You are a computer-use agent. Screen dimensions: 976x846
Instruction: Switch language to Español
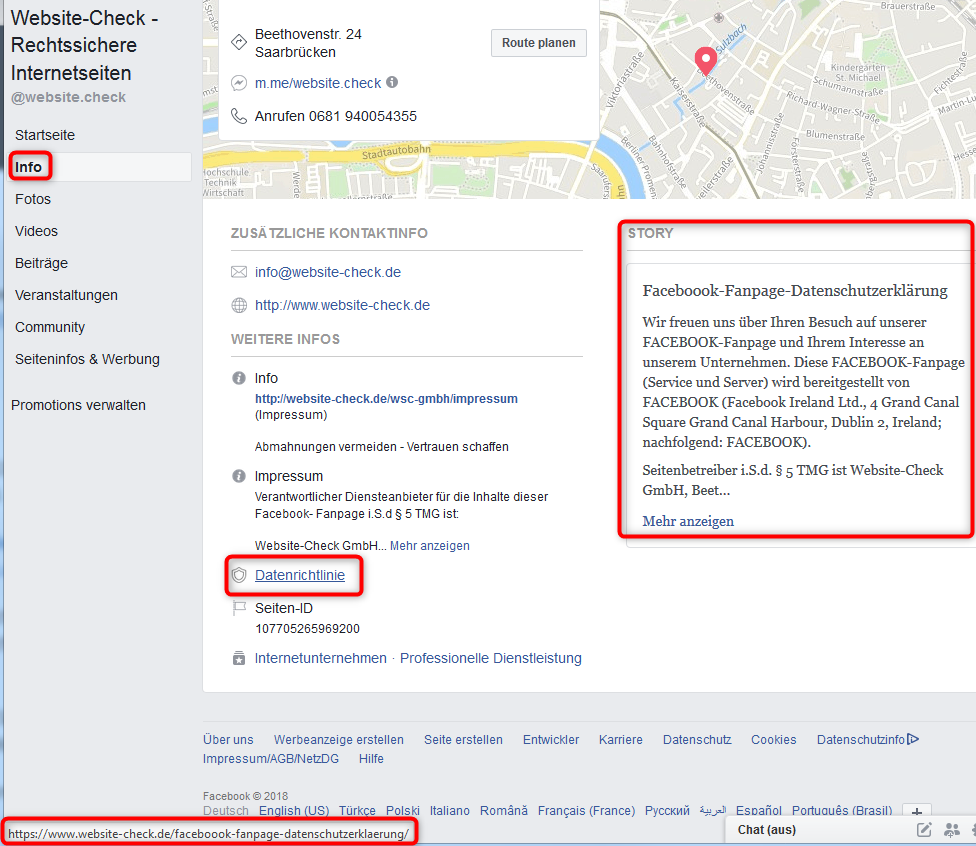pos(759,811)
